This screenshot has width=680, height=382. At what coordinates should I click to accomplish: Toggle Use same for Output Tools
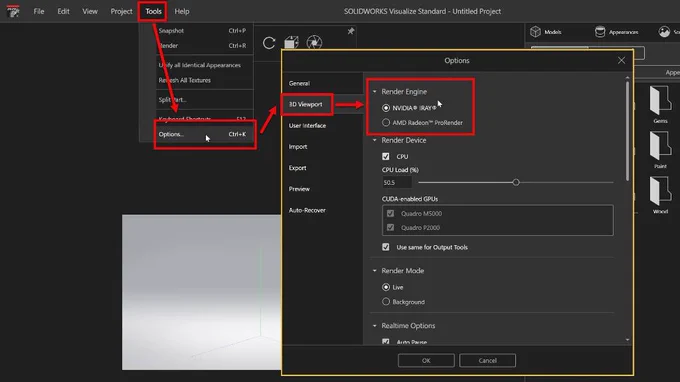click(x=386, y=247)
